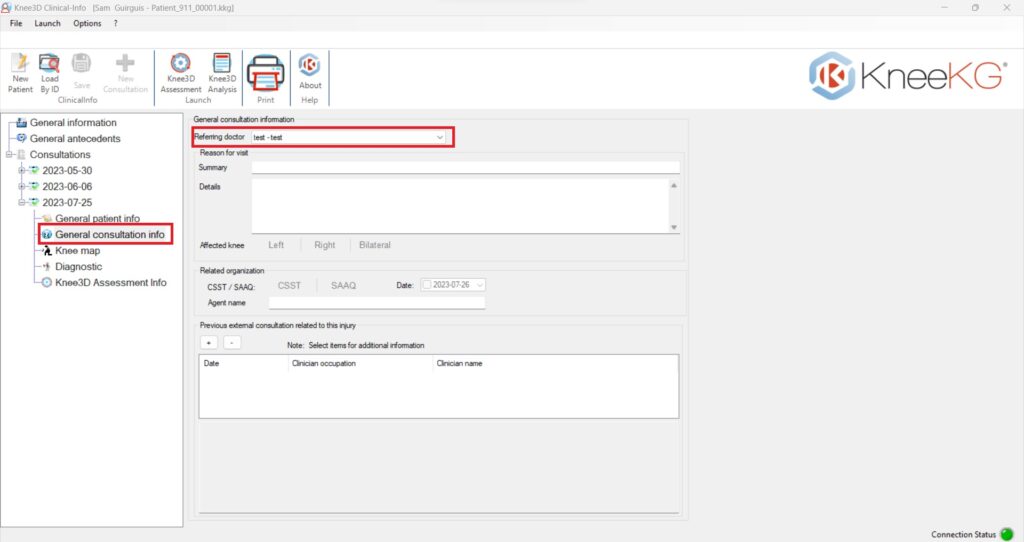Click the Details scrollbar up arrow
Image resolution: width=1024 pixels, height=542 pixels.
pos(674,185)
